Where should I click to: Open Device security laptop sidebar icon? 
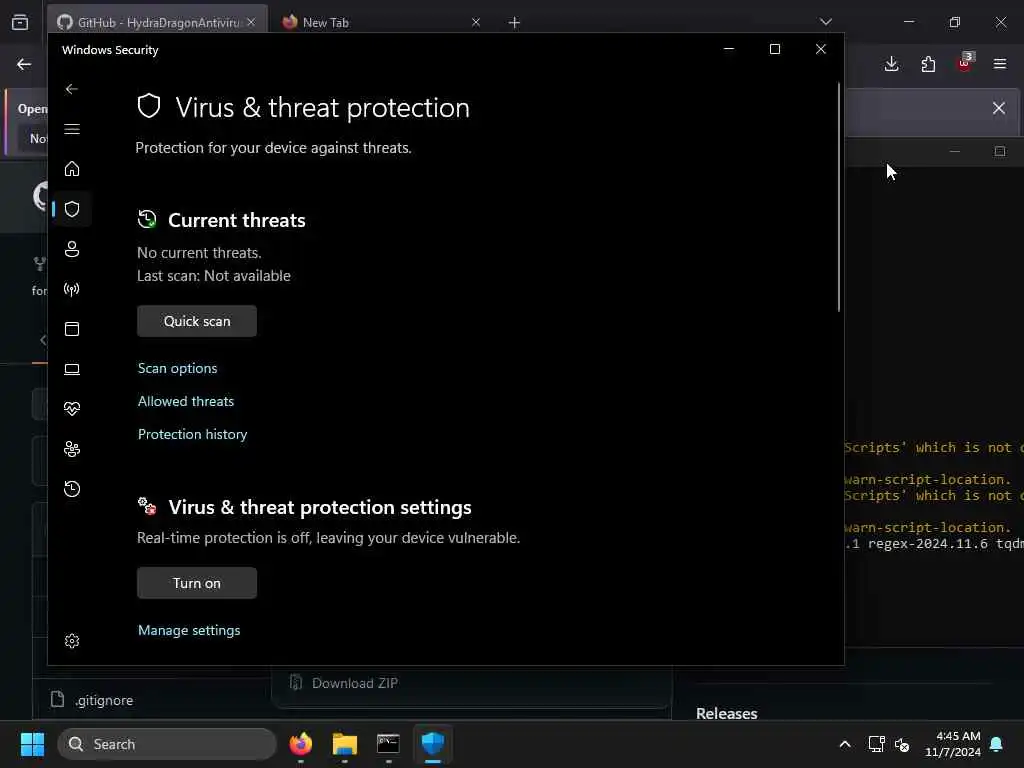pos(72,370)
